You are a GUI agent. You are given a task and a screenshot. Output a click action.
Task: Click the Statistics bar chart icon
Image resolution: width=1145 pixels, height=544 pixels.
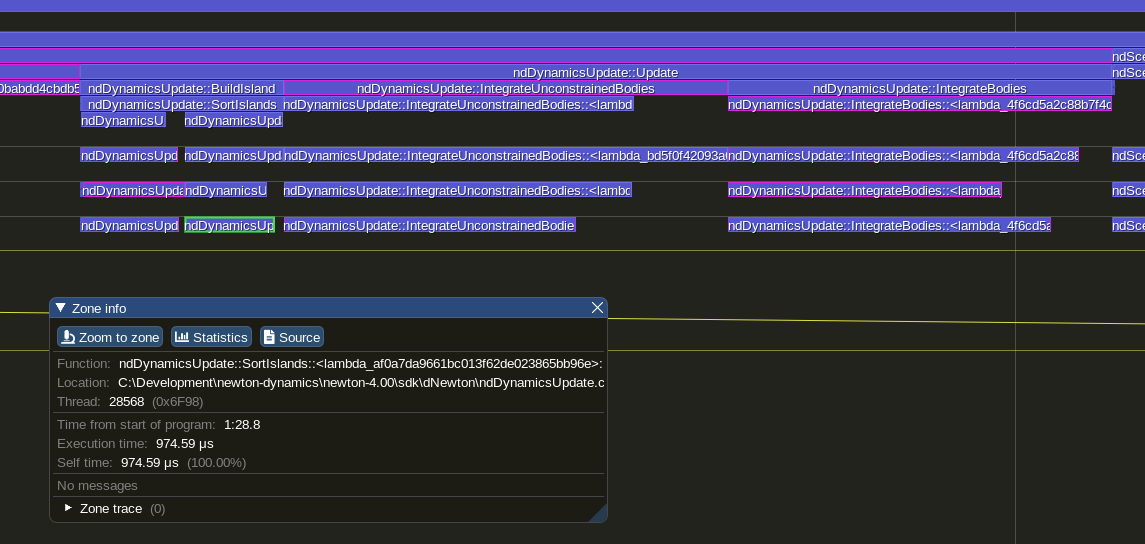182,337
